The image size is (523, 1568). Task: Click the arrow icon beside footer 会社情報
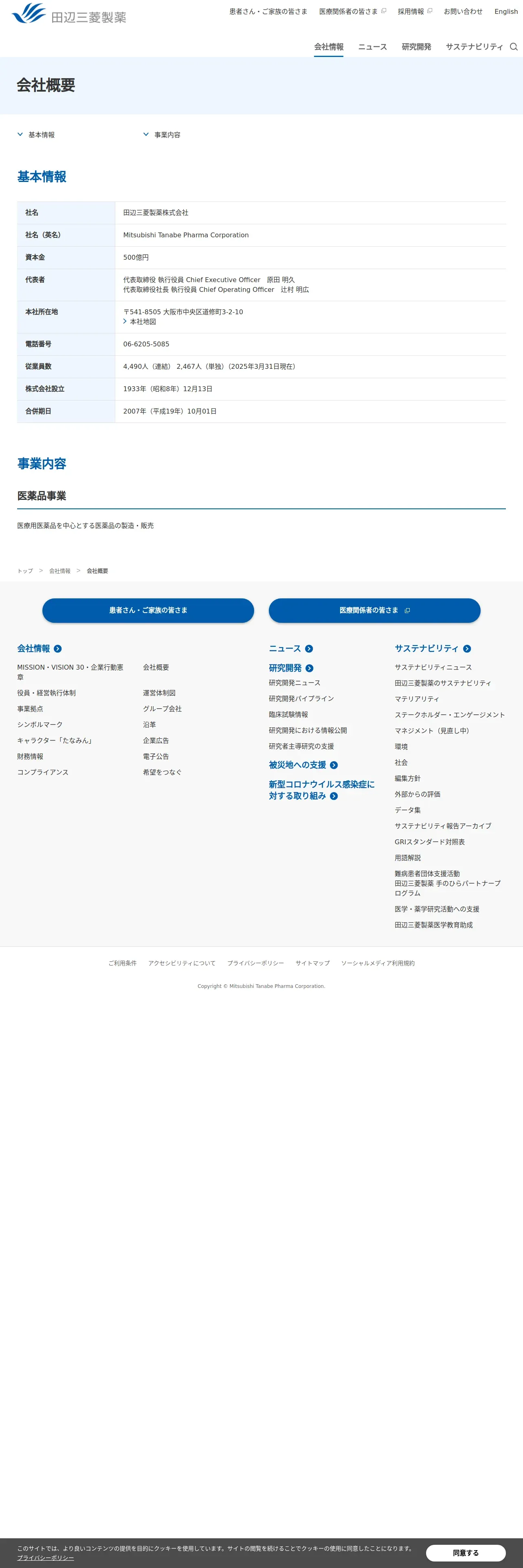(x=58, y=649)
